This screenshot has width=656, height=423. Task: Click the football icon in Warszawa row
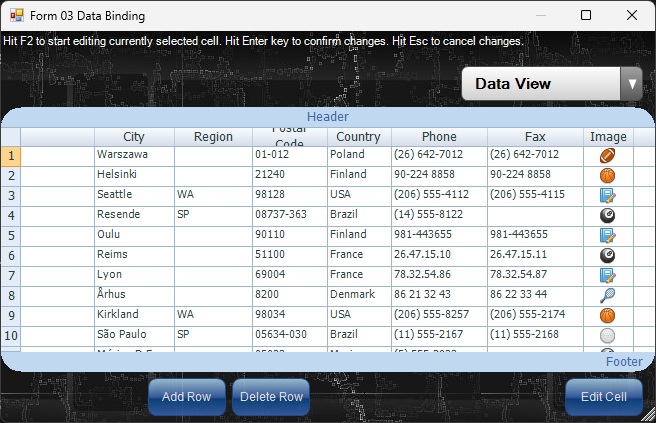coord(607,155)
